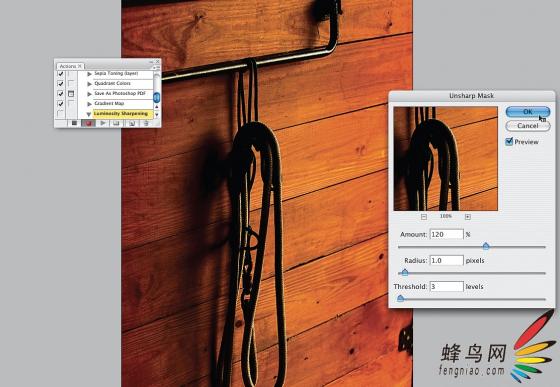Image resolution: width=560 pixels, height=387 pixels.
Task: Select the Save As Photoshop PDF action
Action: click(120, 93)
